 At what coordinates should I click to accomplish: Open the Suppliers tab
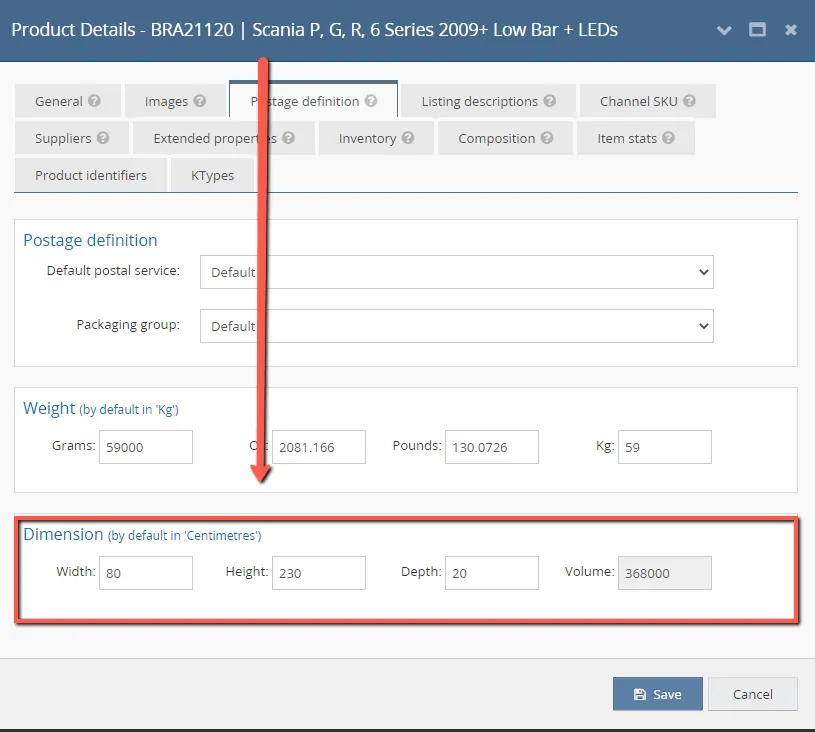[72, 138]
